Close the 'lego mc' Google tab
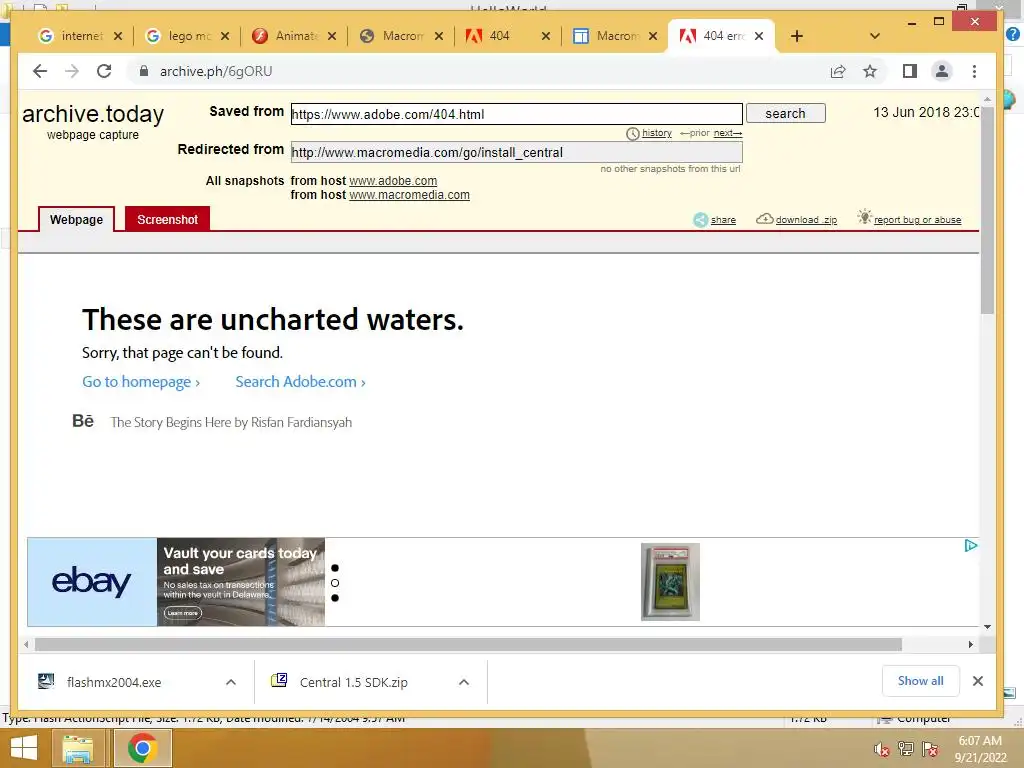 tap(225, 36)
